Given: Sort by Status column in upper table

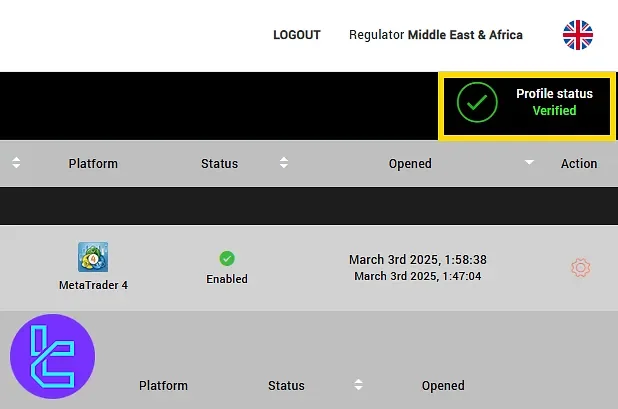Looking at the screenshot, I should [219, 163].
